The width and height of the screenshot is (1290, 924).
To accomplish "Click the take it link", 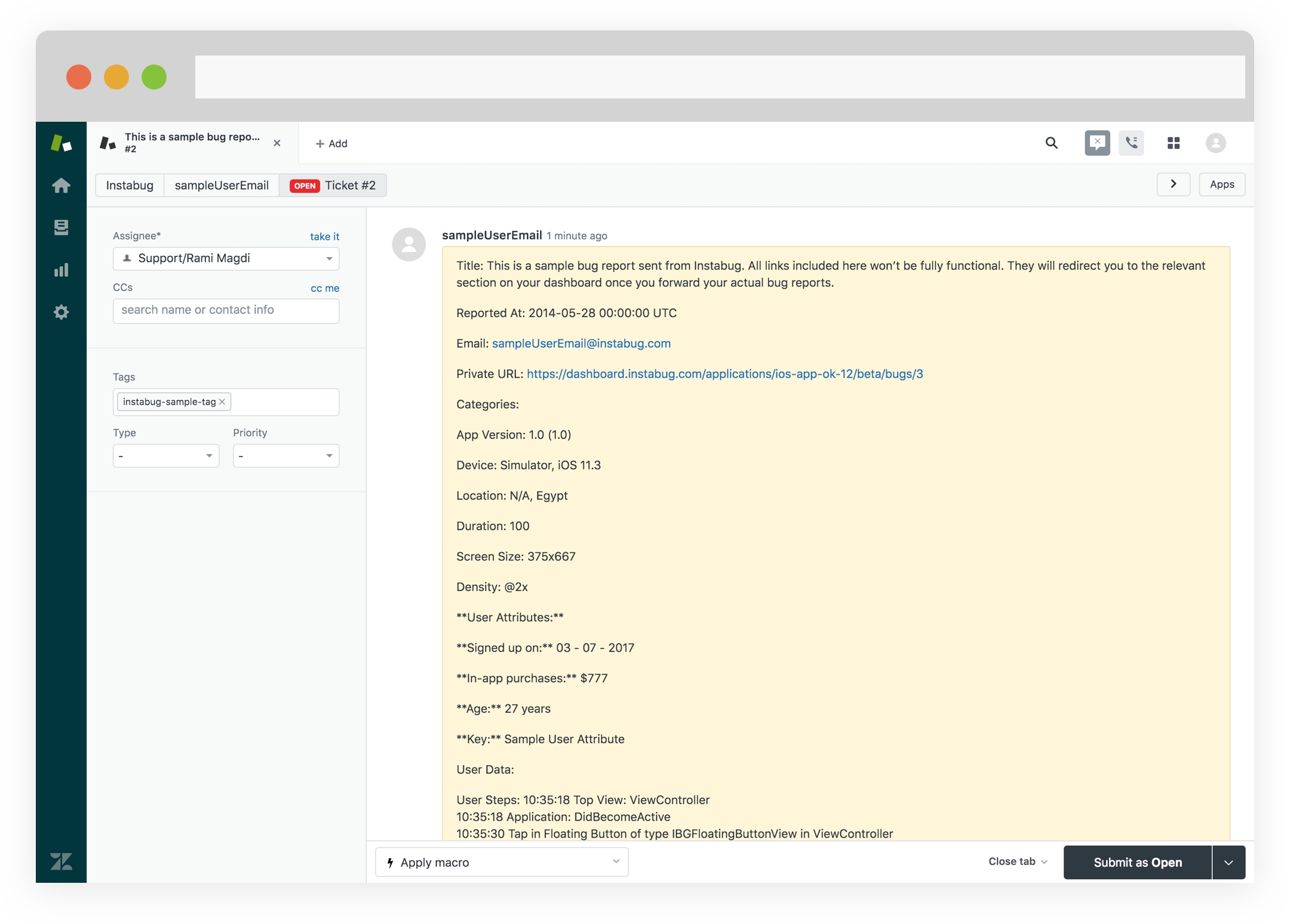I will pyautogui.click(x=324, y=236).
